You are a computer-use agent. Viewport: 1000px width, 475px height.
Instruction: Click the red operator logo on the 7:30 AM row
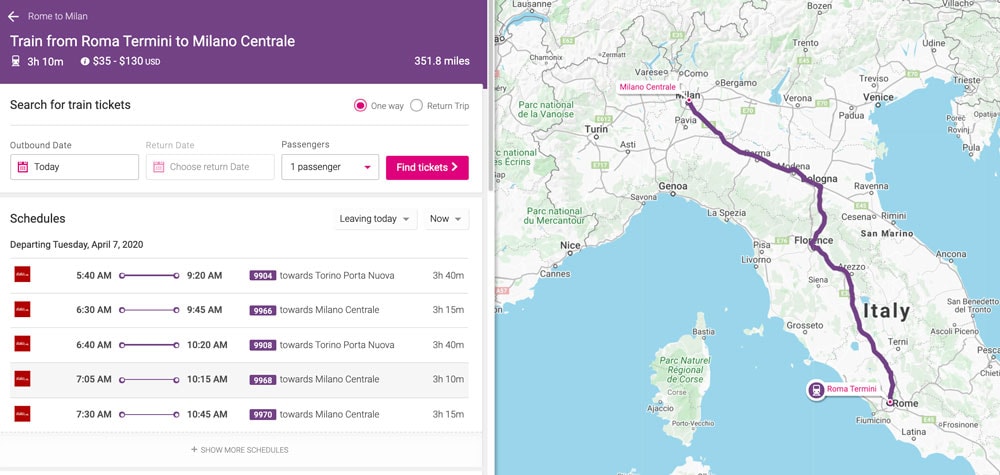pyautogui.click(x=22, y=414)
